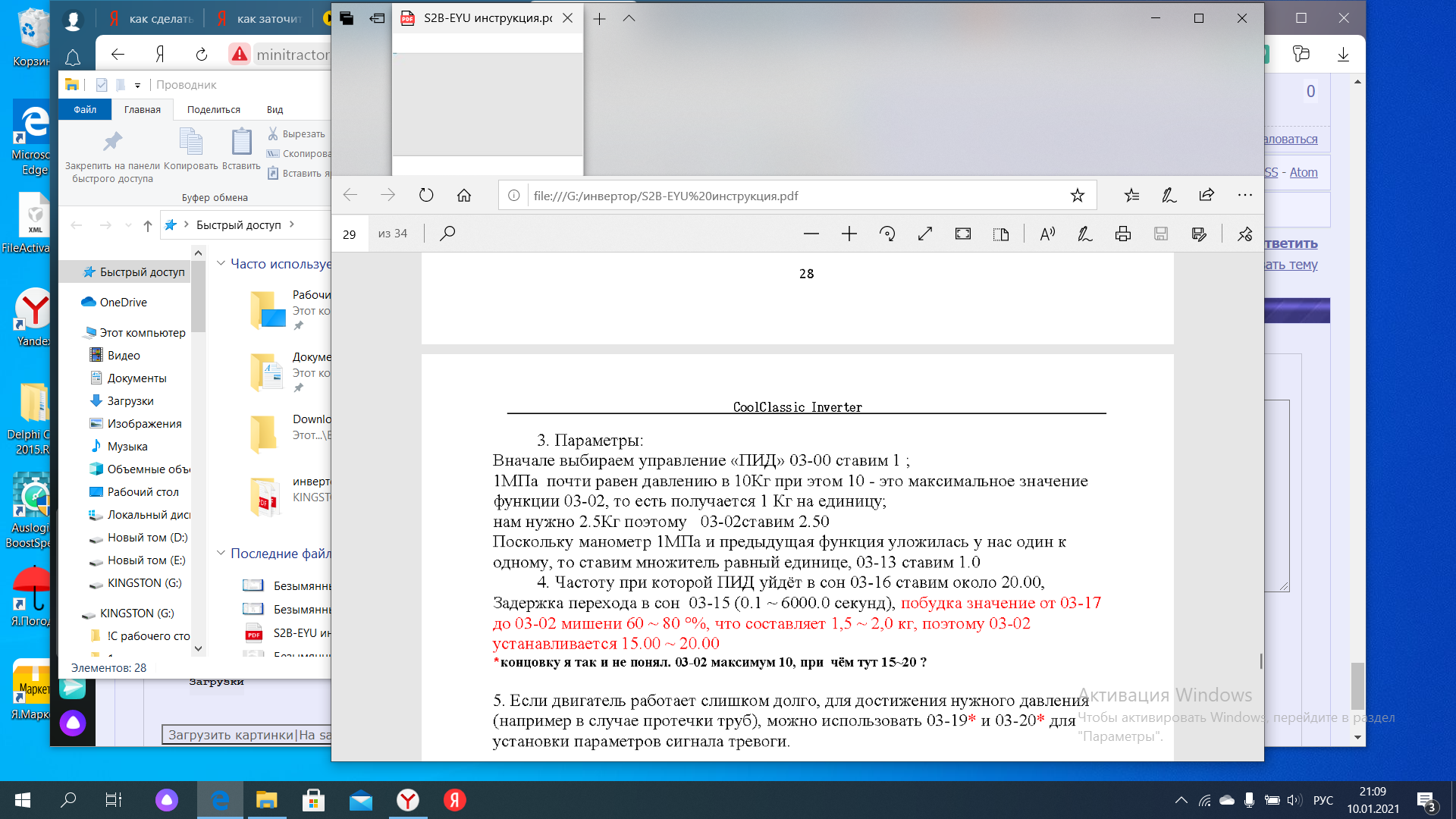Click the Yandex browser tab как заточит

coord(259,18)
